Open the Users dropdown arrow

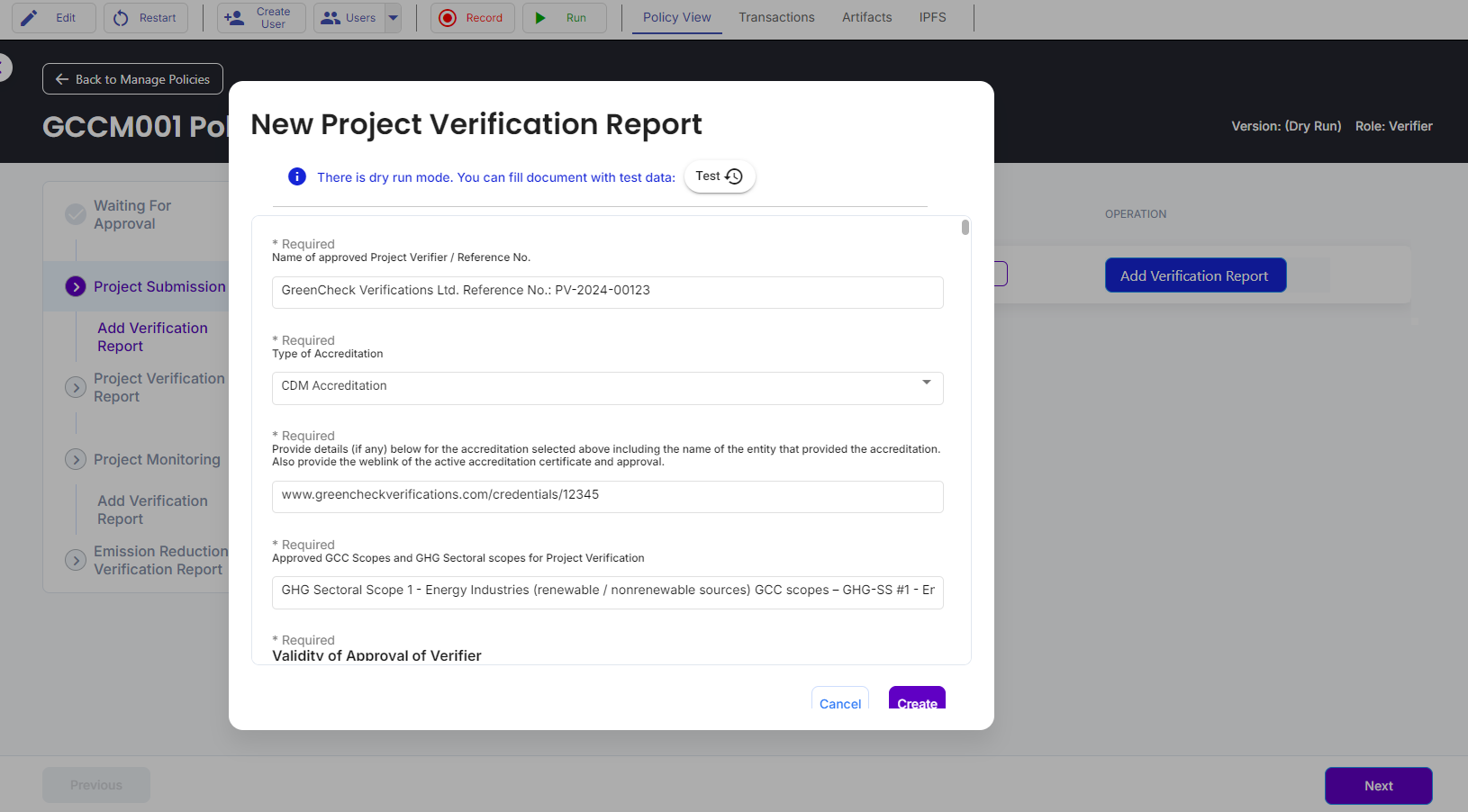[x=393, y=18]
